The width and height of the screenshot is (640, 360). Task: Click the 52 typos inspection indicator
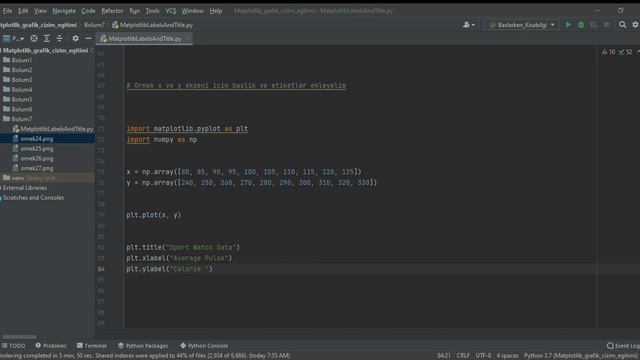[x=625, y=52]
